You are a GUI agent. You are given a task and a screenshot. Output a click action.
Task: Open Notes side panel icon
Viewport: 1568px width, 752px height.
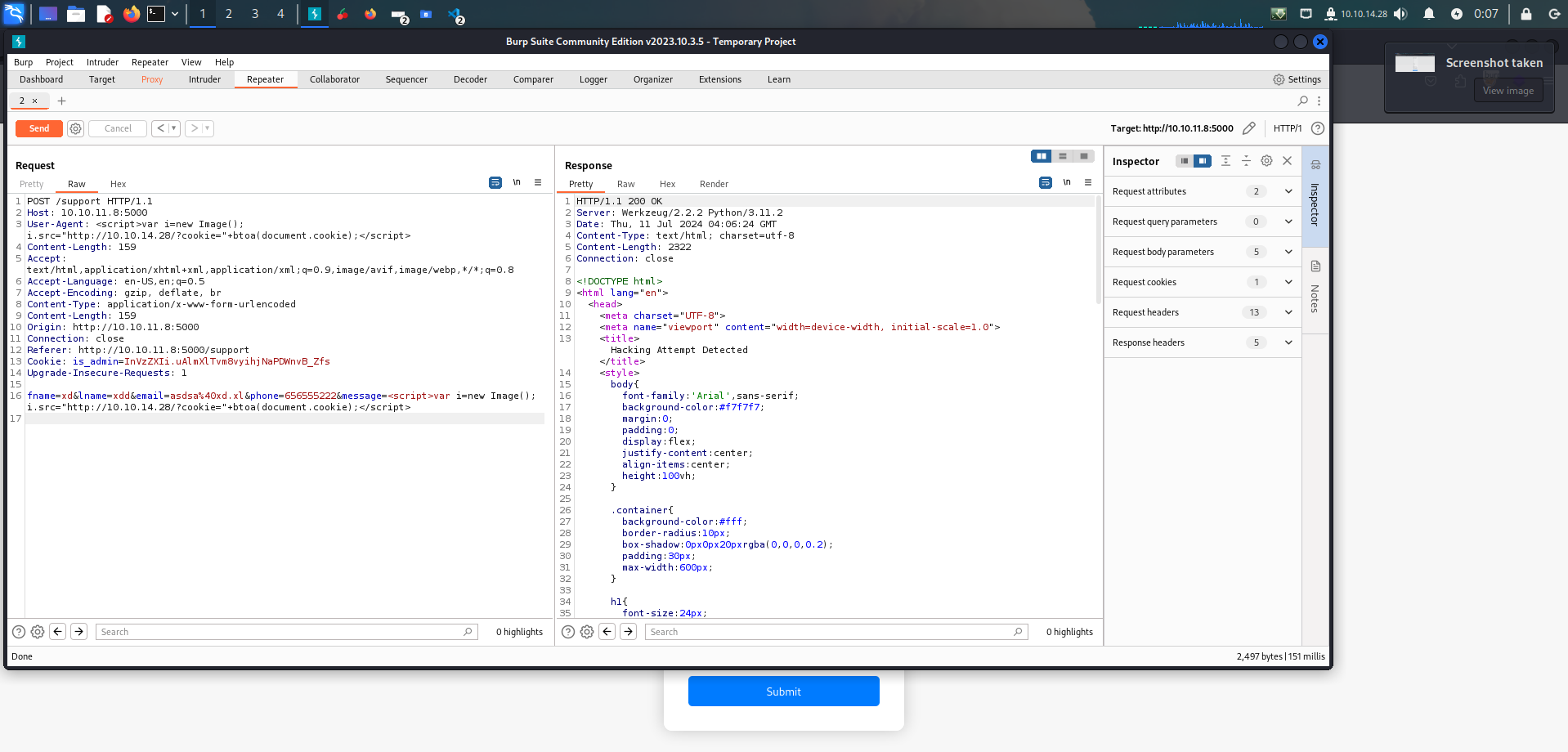click(x=1315, y=266)
